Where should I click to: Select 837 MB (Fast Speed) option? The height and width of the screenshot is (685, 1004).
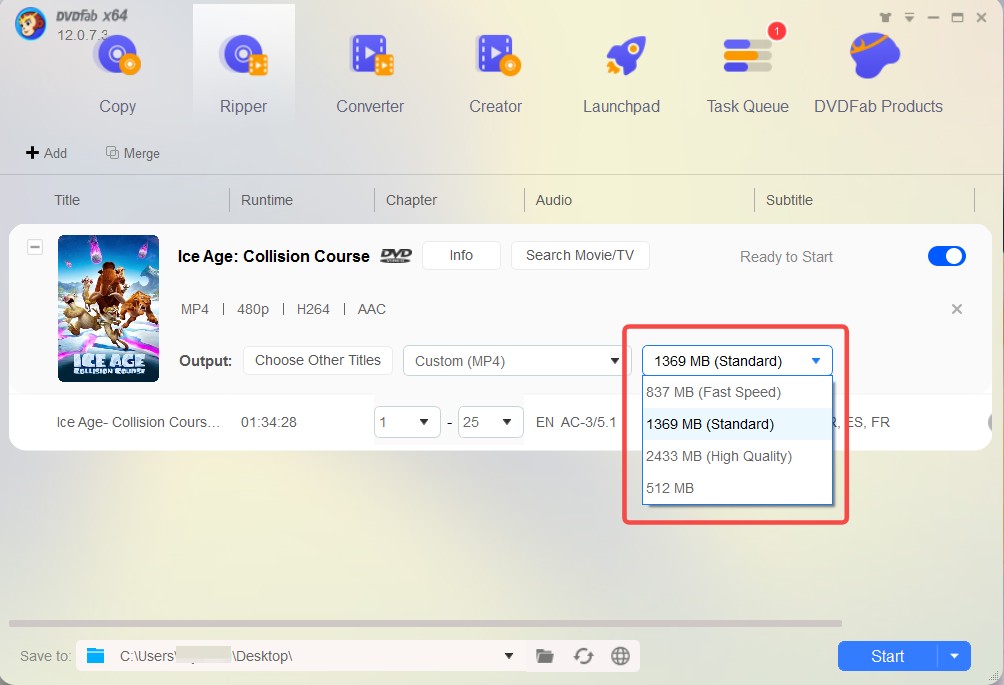tap(713, 392)
